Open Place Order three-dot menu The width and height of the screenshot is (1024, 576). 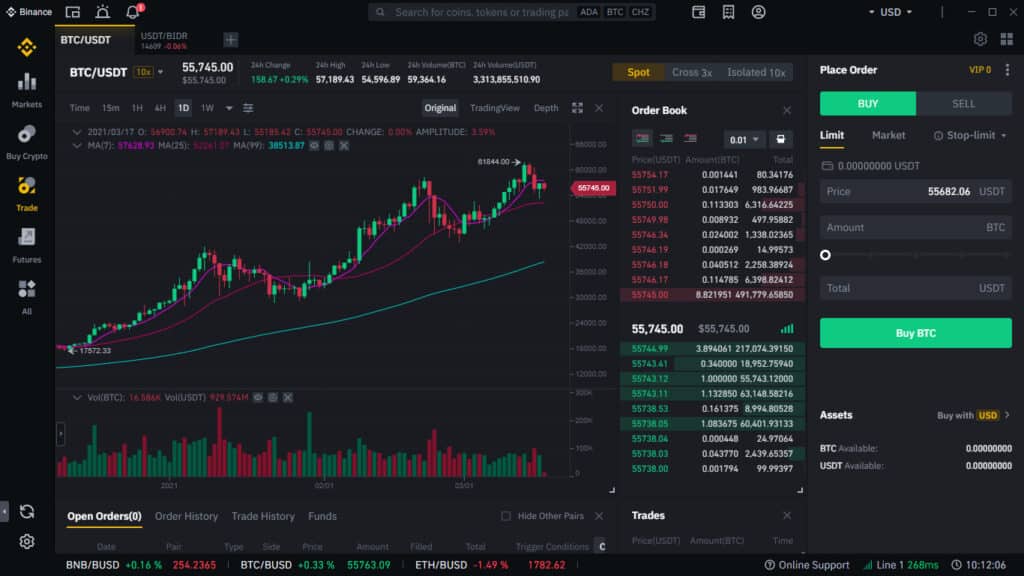click(1007, 70)
